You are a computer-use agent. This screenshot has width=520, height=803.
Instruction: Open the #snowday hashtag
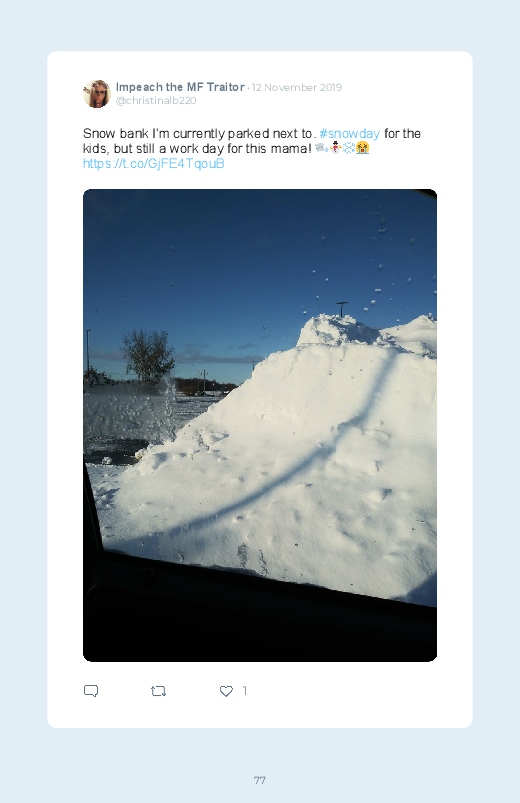(x=349, y=134)
